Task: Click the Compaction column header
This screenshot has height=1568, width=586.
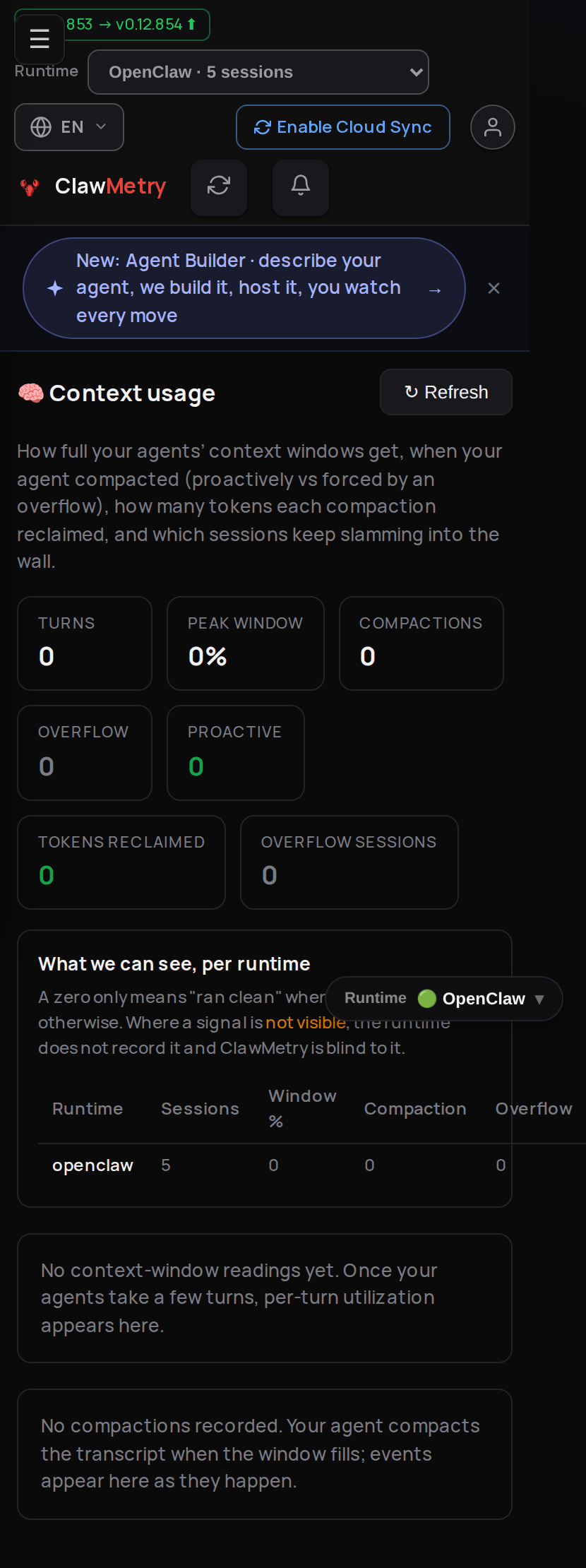Action: click(415, 1109)
